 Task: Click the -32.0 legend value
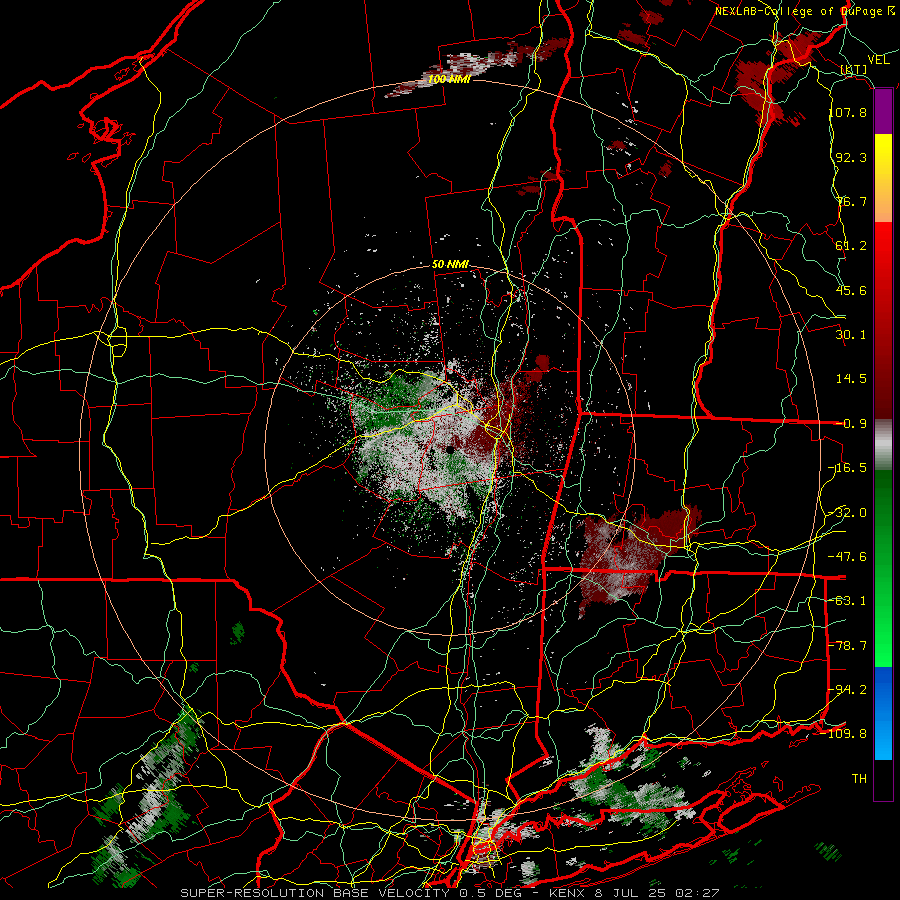pos(848,512)
